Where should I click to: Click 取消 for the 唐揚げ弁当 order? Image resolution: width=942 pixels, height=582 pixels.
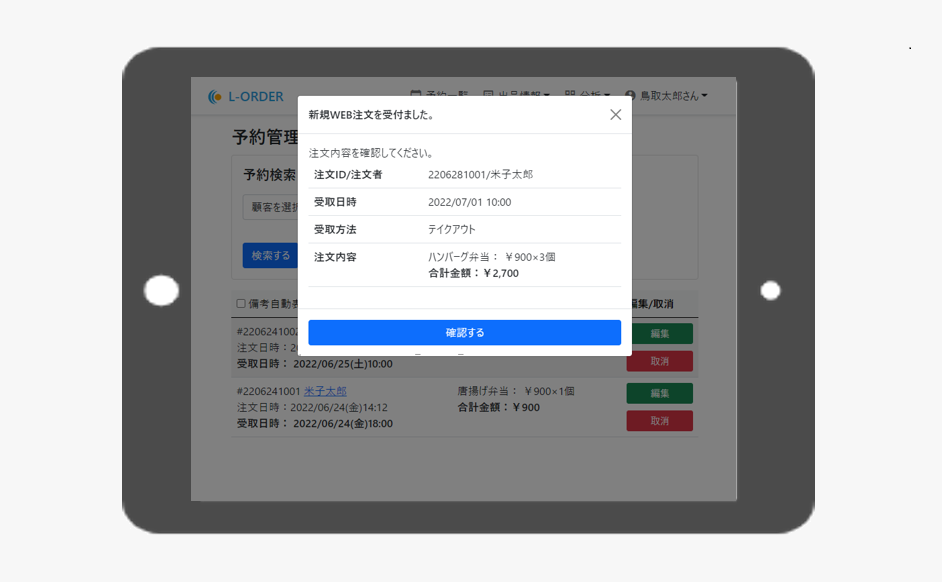tap(659, 421)
